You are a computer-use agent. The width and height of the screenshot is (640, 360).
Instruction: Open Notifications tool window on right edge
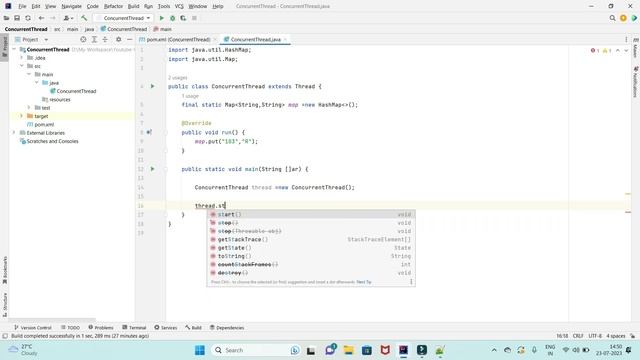tap(636, 82)
